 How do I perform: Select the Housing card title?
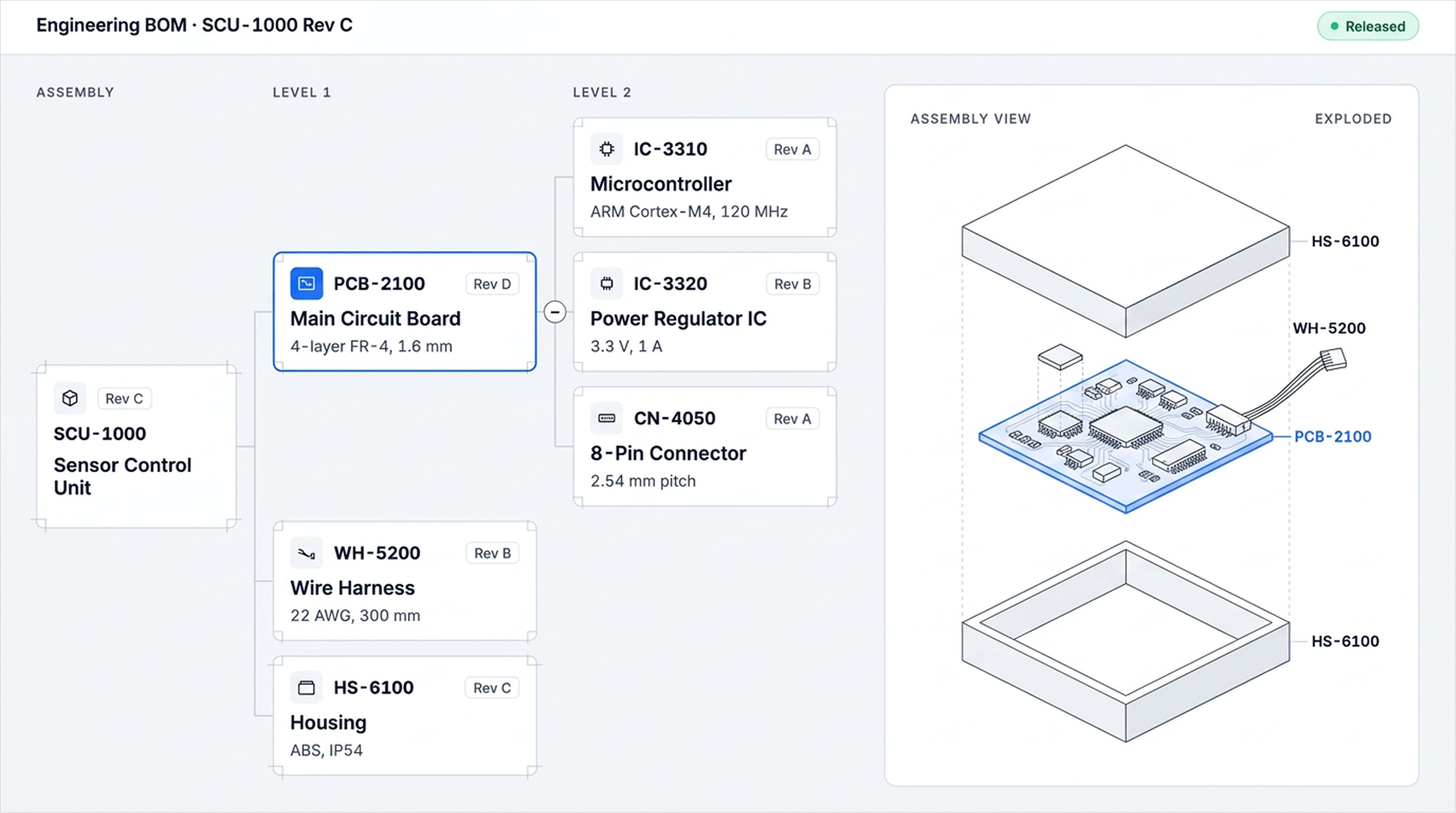click(x=328, y=723)
